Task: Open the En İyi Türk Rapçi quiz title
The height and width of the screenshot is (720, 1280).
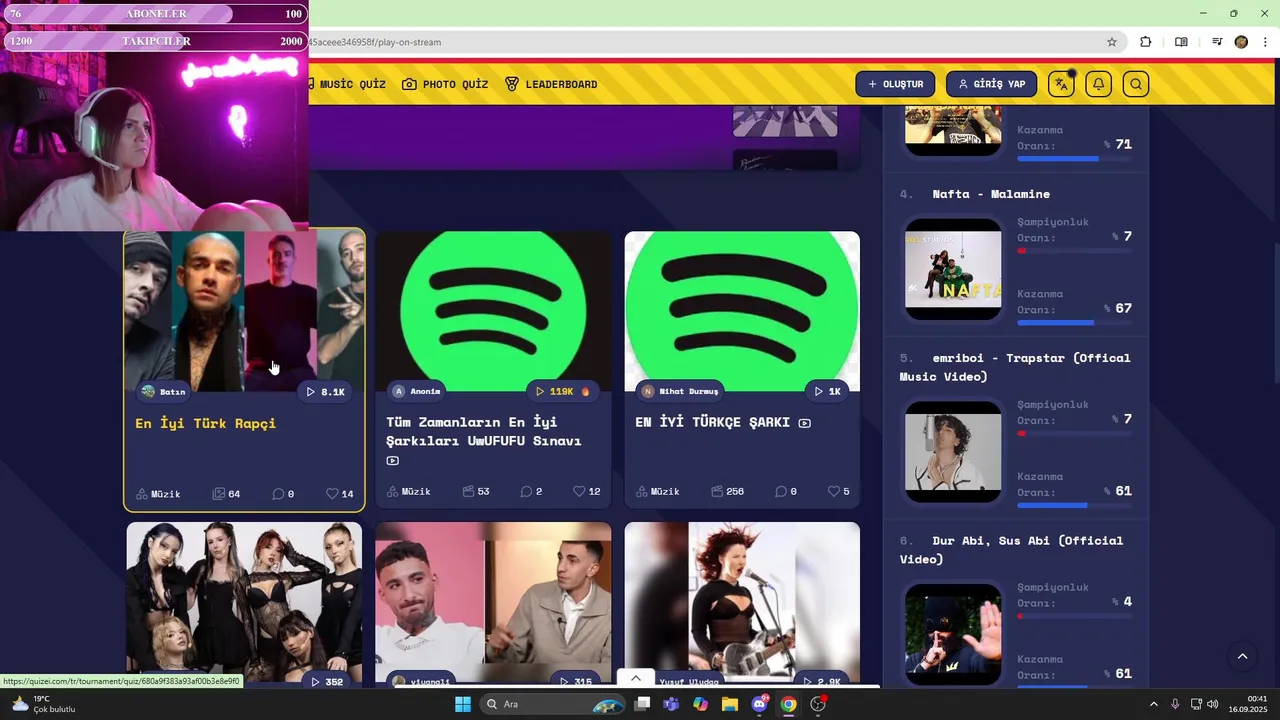Action: click(x=205, y=423)
